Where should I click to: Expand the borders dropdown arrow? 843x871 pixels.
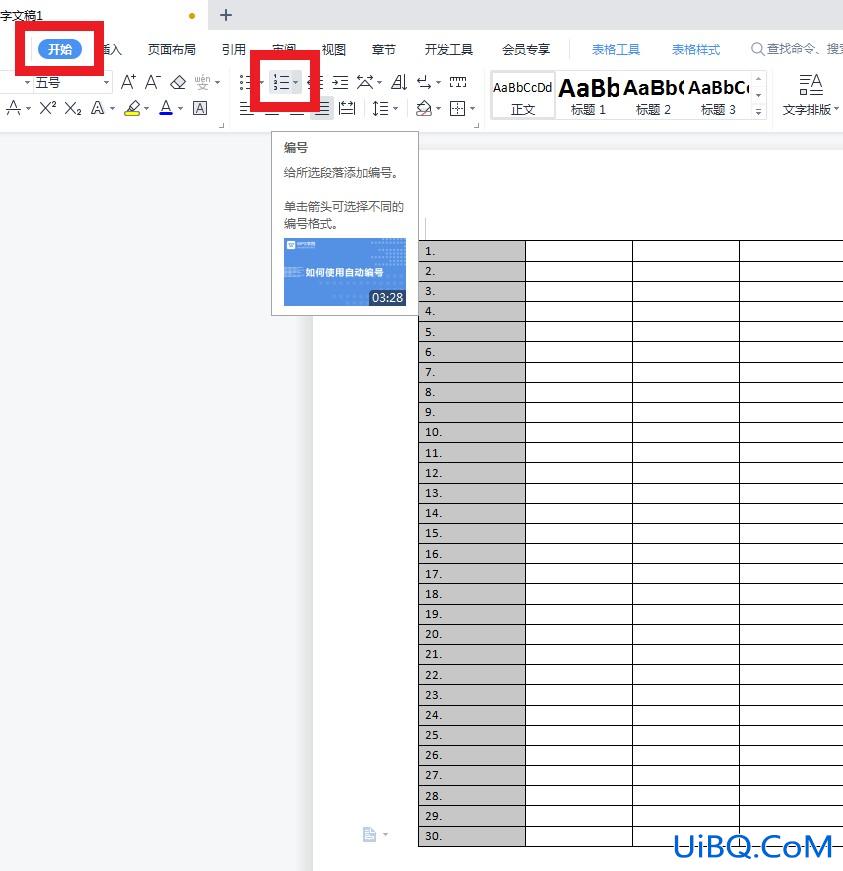click(473, 108)
